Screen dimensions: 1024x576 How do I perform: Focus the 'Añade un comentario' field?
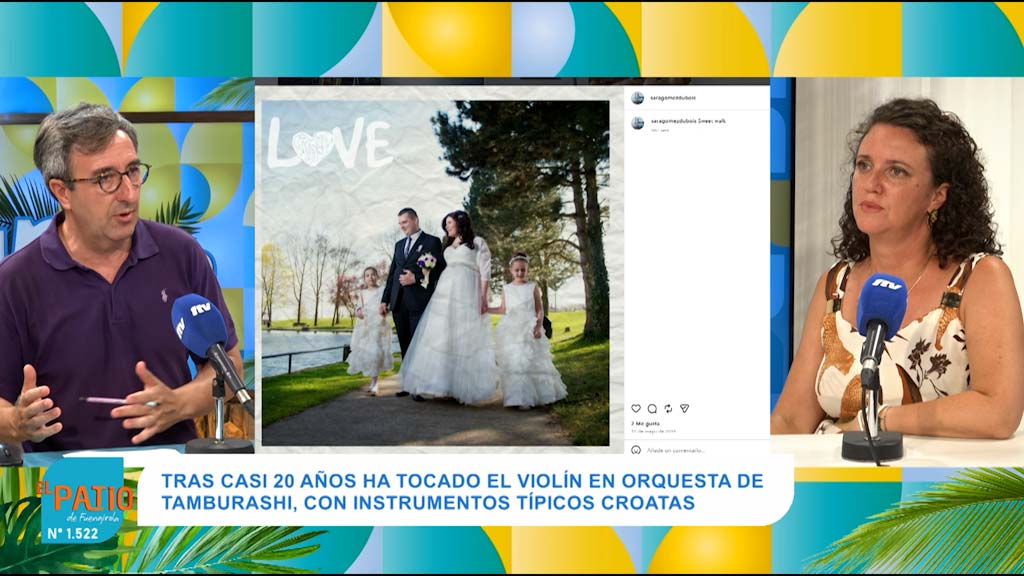coord(676,450)
